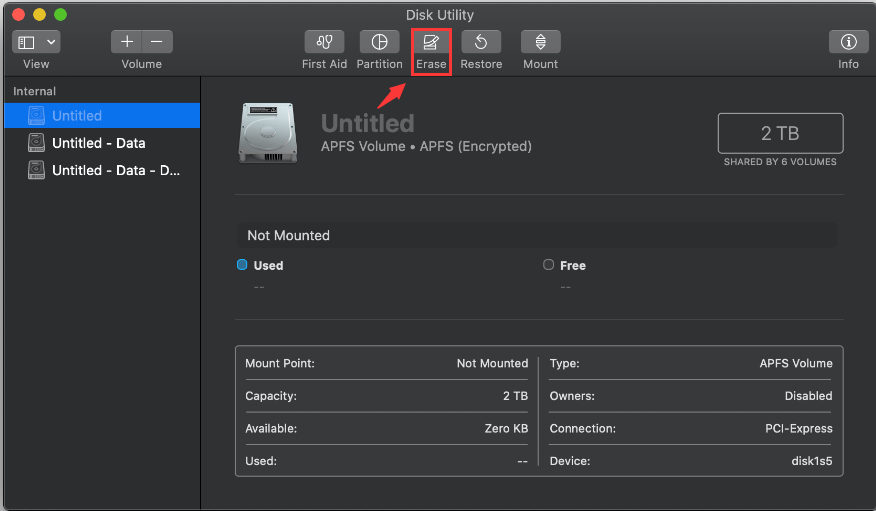Click the 2 TB capacity box
The image size is (876, 511).
pyautogui.click(x=780, y=133)
